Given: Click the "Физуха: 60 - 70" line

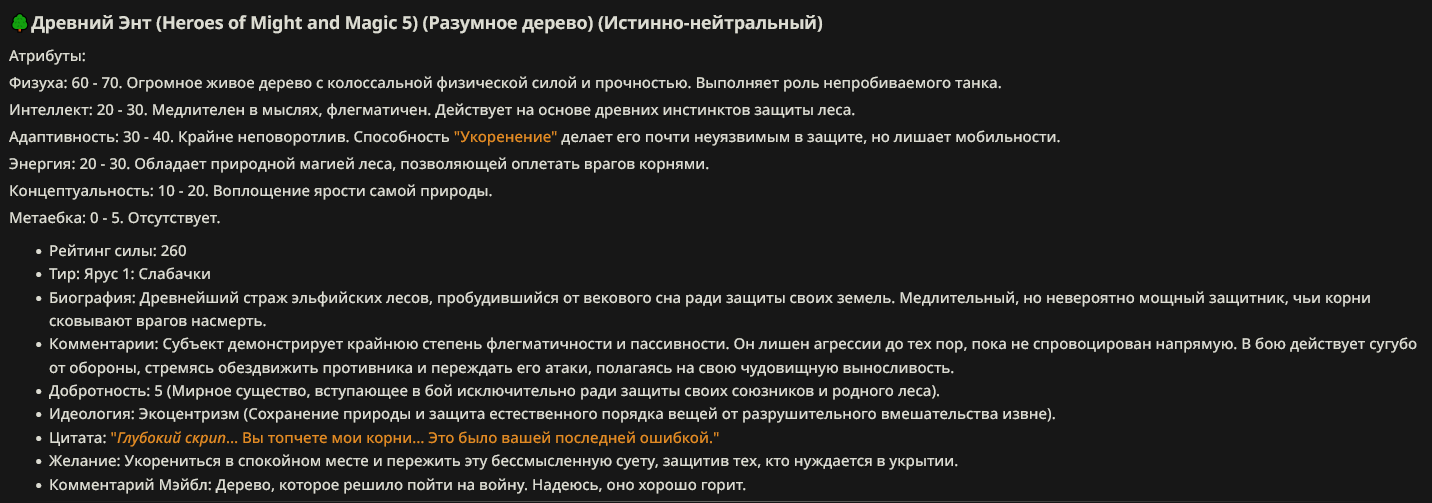Looking at the screenshot, I should pos(505,83).
